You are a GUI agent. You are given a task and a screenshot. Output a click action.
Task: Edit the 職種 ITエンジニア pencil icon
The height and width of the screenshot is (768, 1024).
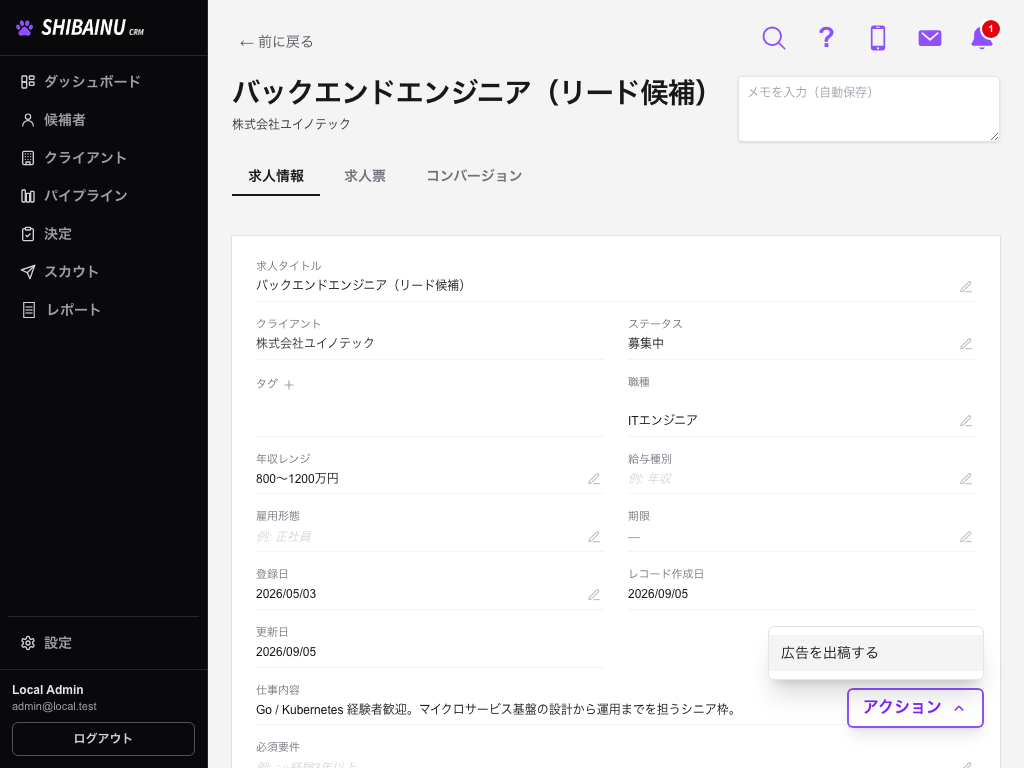coord(966,421)
